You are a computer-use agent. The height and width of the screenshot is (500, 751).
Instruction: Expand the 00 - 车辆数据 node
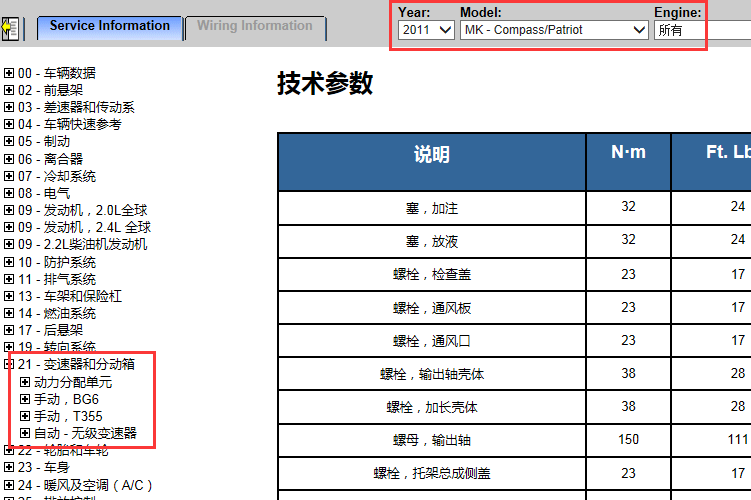(9, 73)
